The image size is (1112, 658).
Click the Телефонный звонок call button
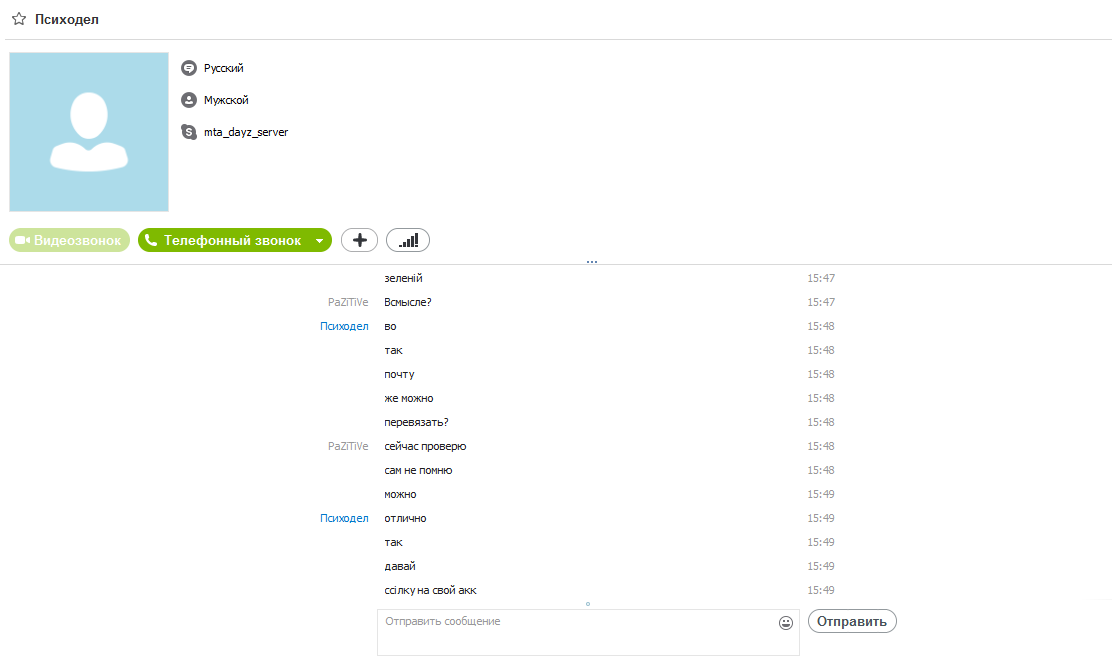pyautogui.click(x=226, y=240)
